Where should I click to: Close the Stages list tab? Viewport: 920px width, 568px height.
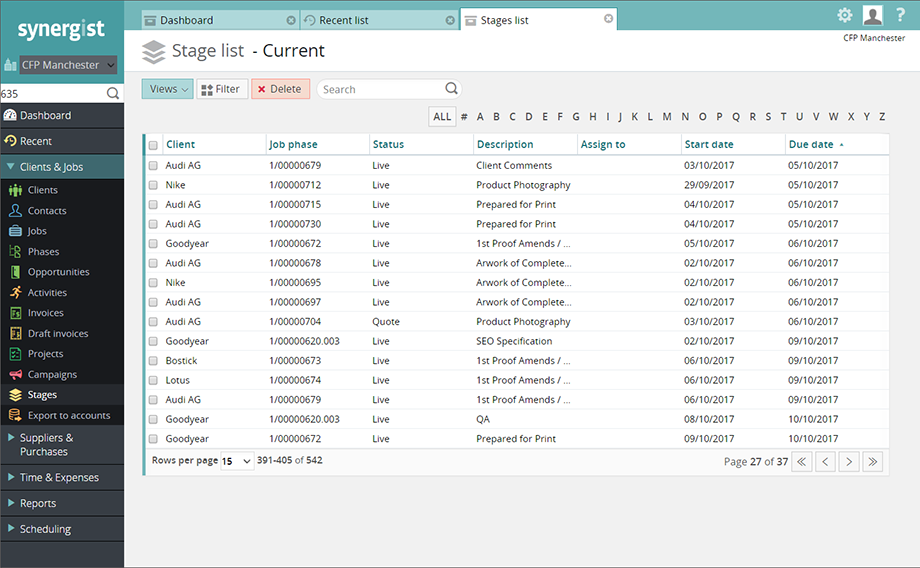pyautogui.click(x=608, y=19)
